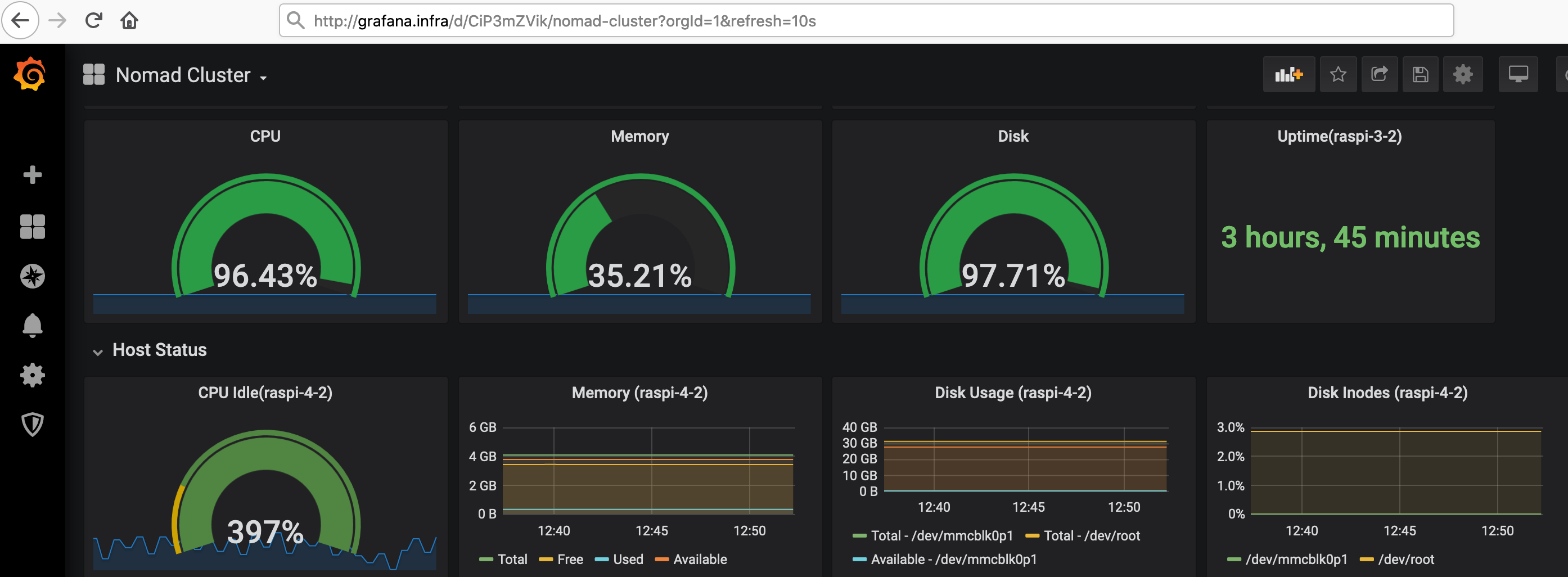This screenshot has height=577, width=1568.
Task: Open the Dashboards grid icon in sidebar
Action: point(32,227)
